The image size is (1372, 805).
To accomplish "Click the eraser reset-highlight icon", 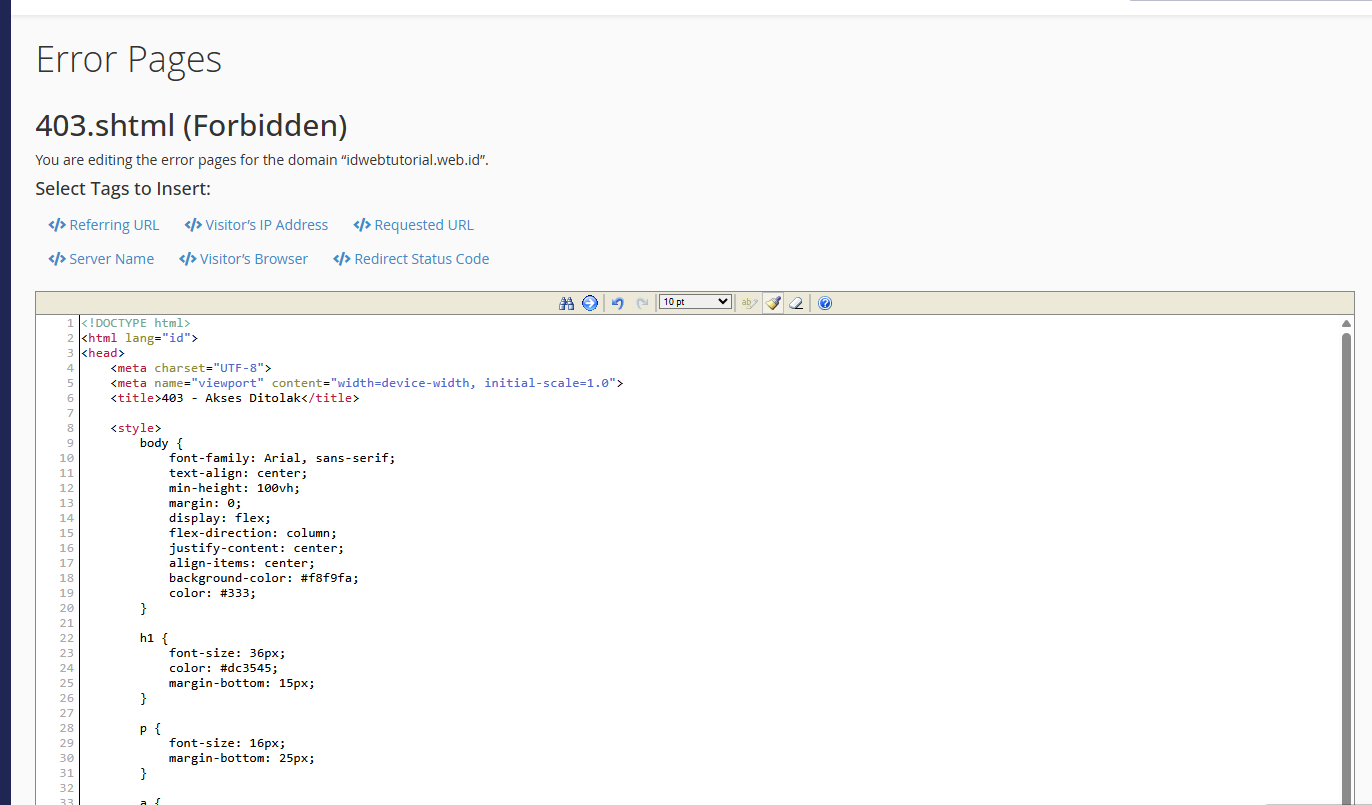I will coord(796,303).
